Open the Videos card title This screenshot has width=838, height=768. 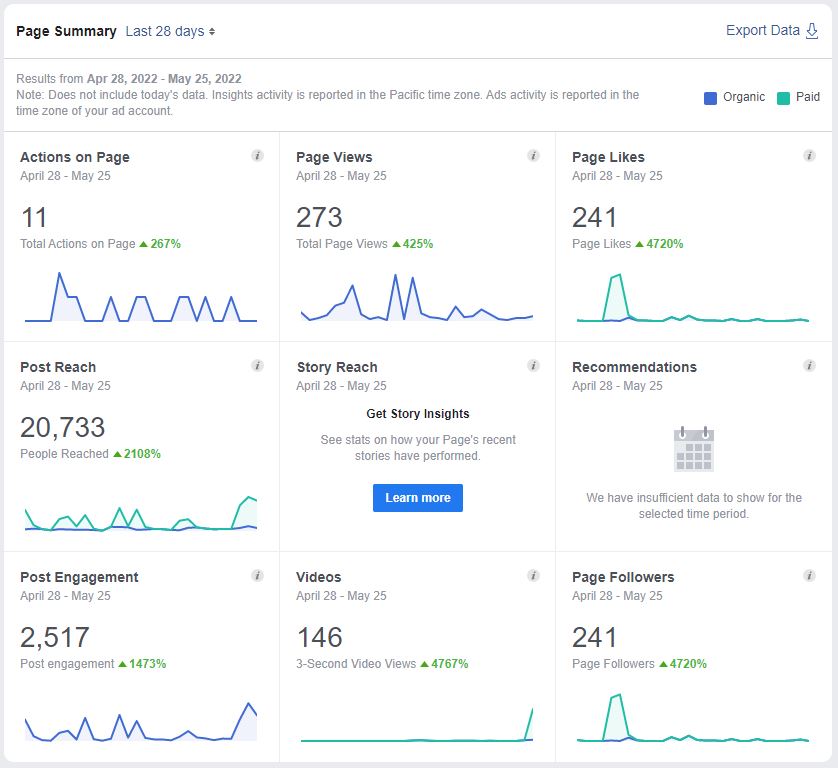pos(319,577)
